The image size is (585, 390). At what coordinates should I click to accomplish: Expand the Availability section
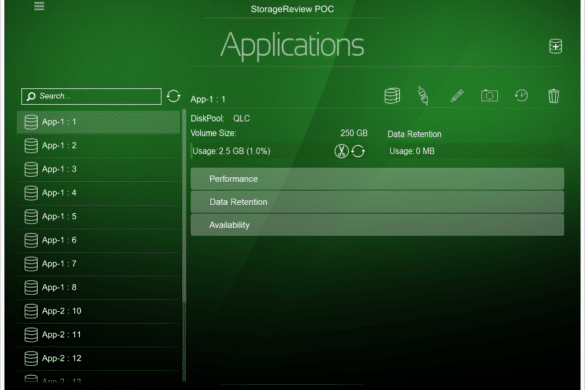click(377, 225)
